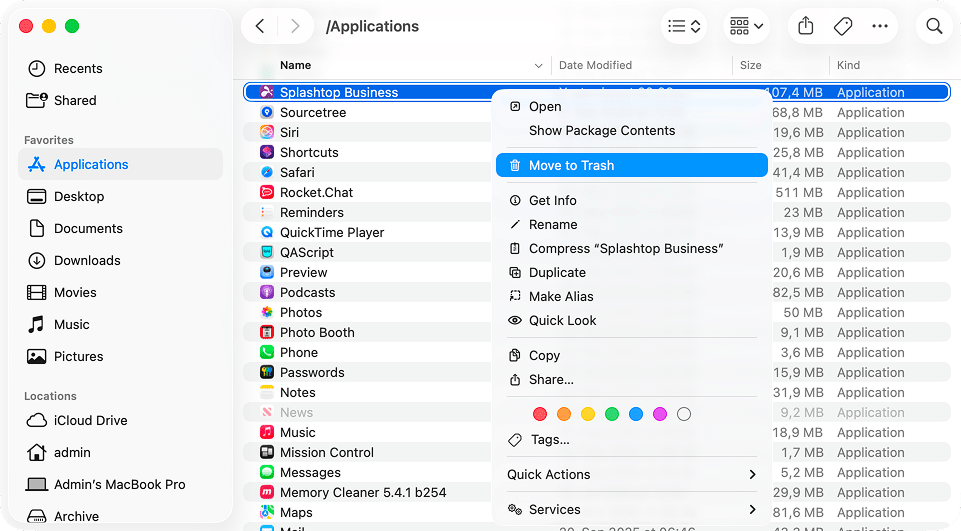Choose Show Package Contents menu entry
Viewport: 961px width, 531px height.
(x=601, y=130)
